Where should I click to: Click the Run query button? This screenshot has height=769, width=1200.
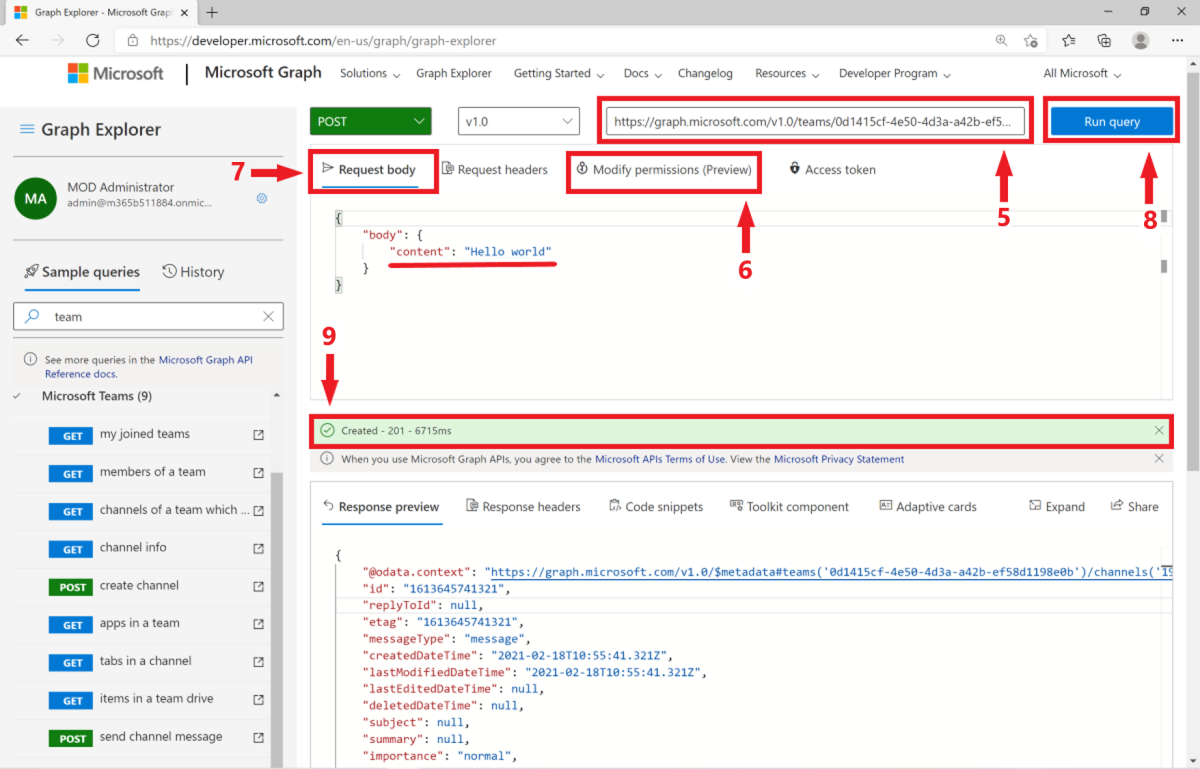click(x=1111, y=120)
